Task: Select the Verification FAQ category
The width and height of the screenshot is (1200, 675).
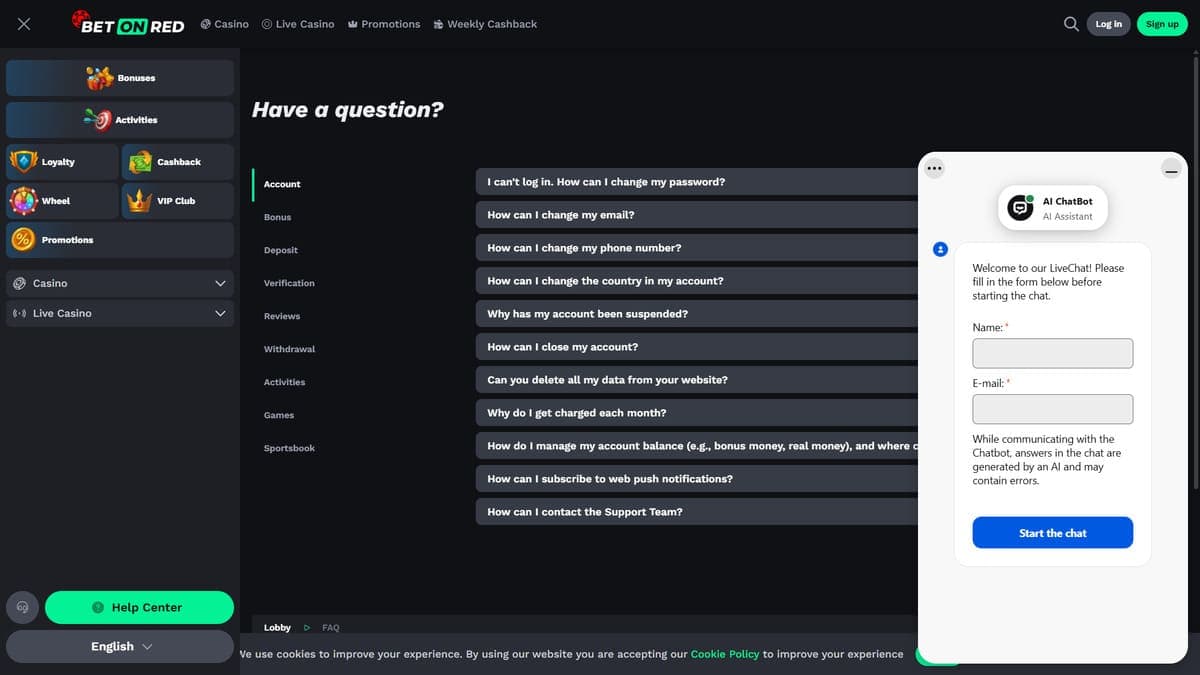Action: coord(289,283)
